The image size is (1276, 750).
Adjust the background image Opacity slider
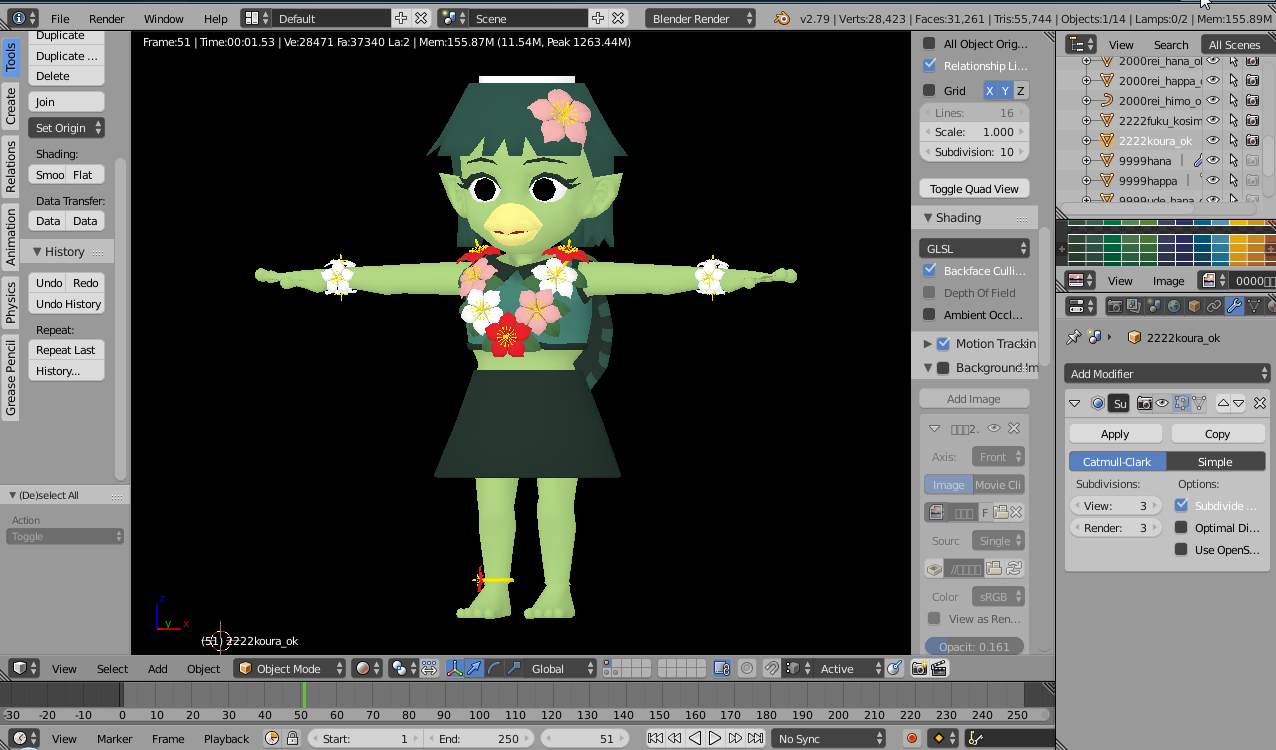tap(974, 646)
